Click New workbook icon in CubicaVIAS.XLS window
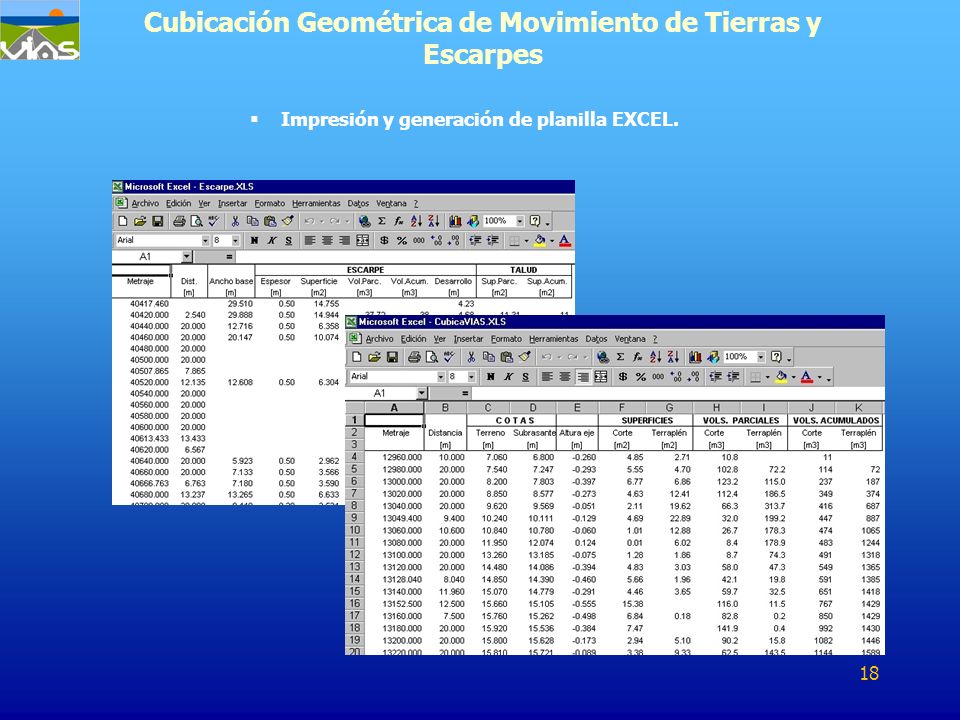The width and height of the screenshot is (960, 720). tap(357, 357)
